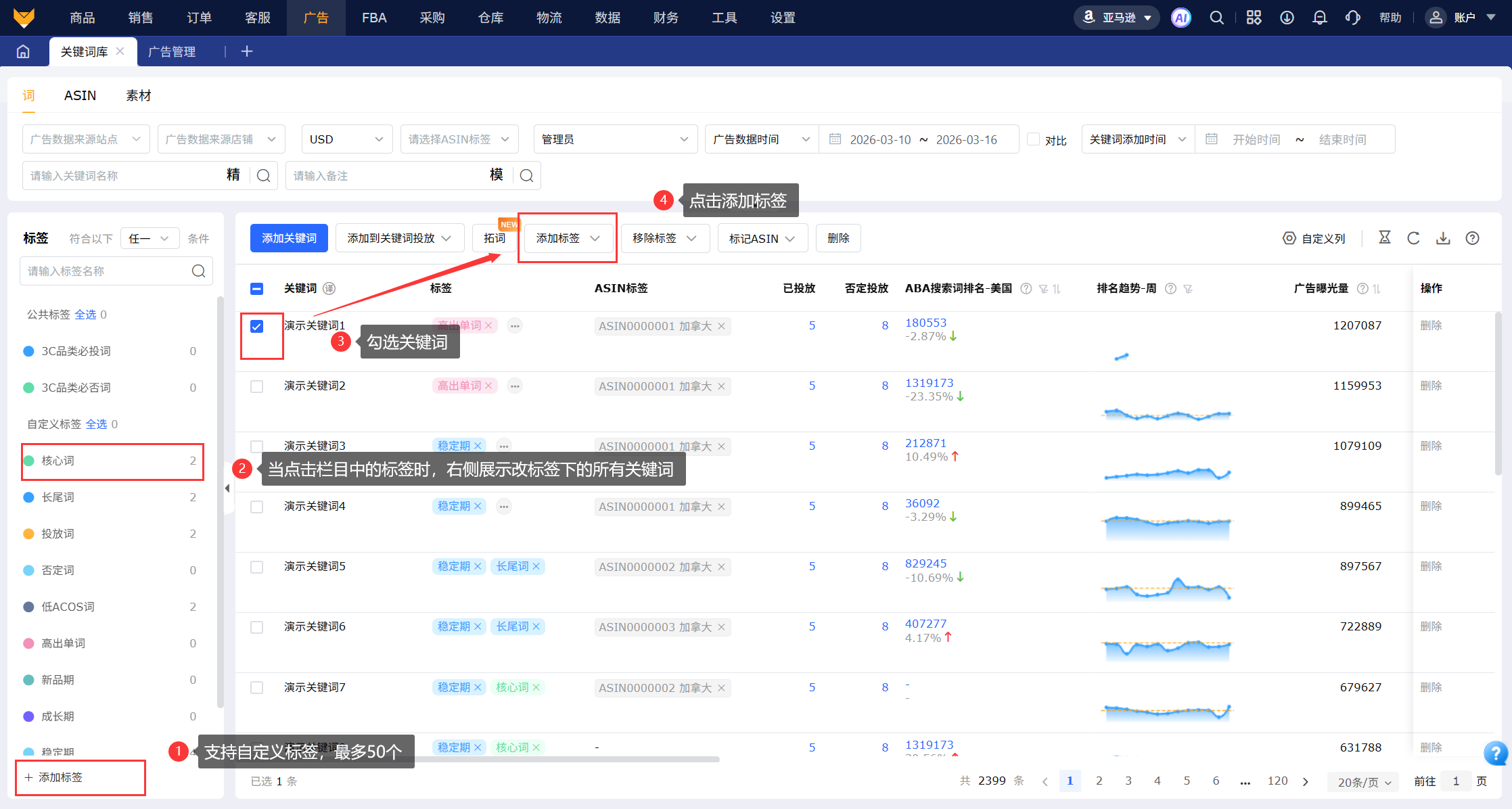Open the 广告 top menu
Image resolution: width=1512 pixels, height=809 pixels.
click(x=316, y=18)
